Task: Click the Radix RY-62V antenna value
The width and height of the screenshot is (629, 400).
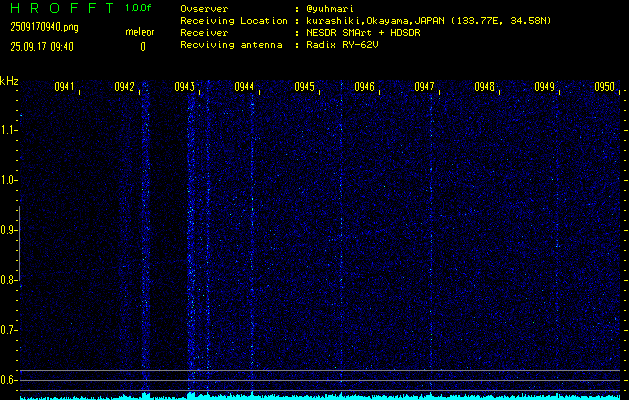Action: coord(342,45)
